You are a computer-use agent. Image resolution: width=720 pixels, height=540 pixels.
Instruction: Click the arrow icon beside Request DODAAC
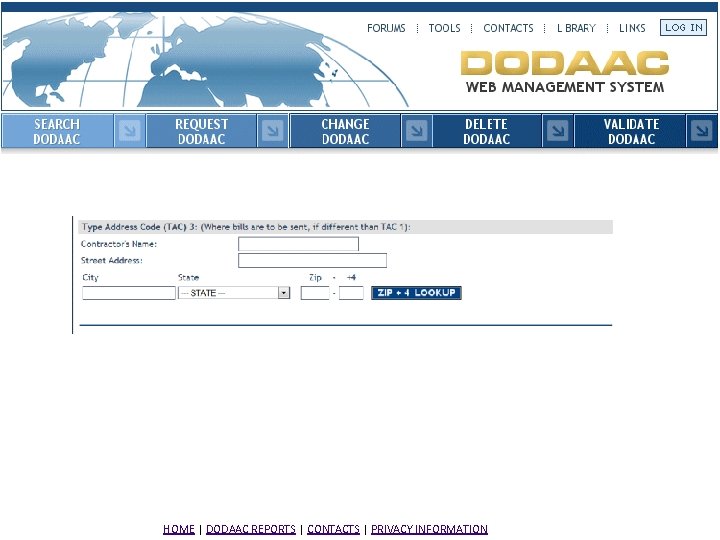click(x=273, y=131)
